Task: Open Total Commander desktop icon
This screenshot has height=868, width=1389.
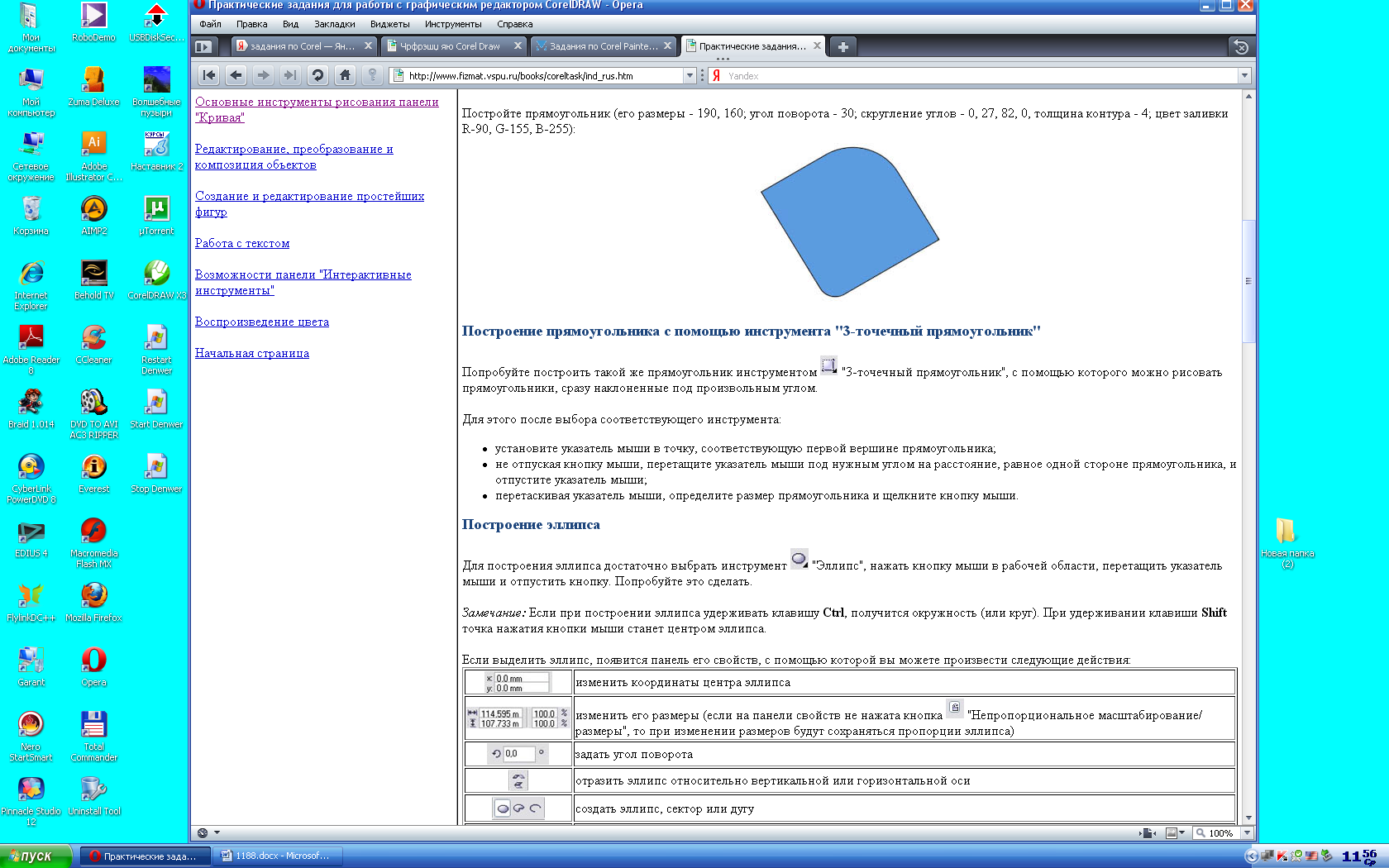Action: click(94, 736)
